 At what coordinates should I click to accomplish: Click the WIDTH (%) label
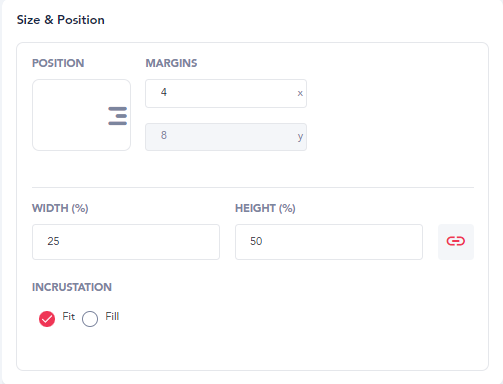pyautogui.click(x=60, y=208)
